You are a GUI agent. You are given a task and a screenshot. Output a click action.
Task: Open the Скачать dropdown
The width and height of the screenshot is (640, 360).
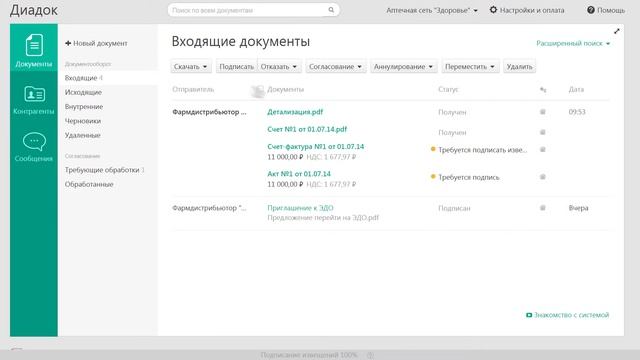point(191,67)
